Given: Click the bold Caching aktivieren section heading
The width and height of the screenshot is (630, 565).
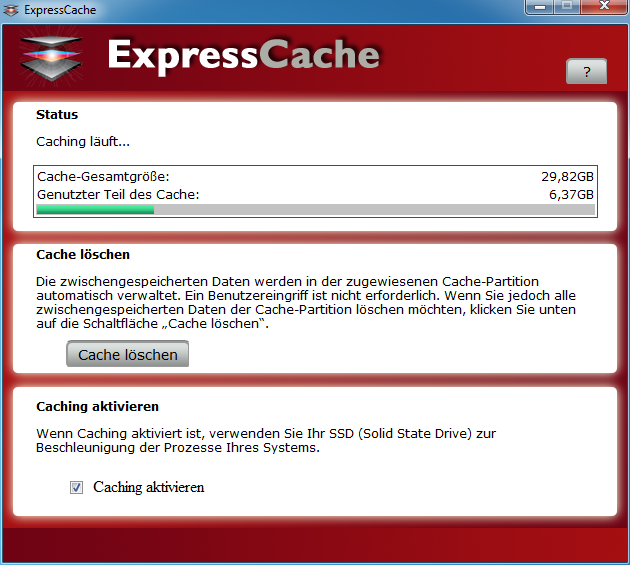Looking at the screenshot, I should click(98, 407).
